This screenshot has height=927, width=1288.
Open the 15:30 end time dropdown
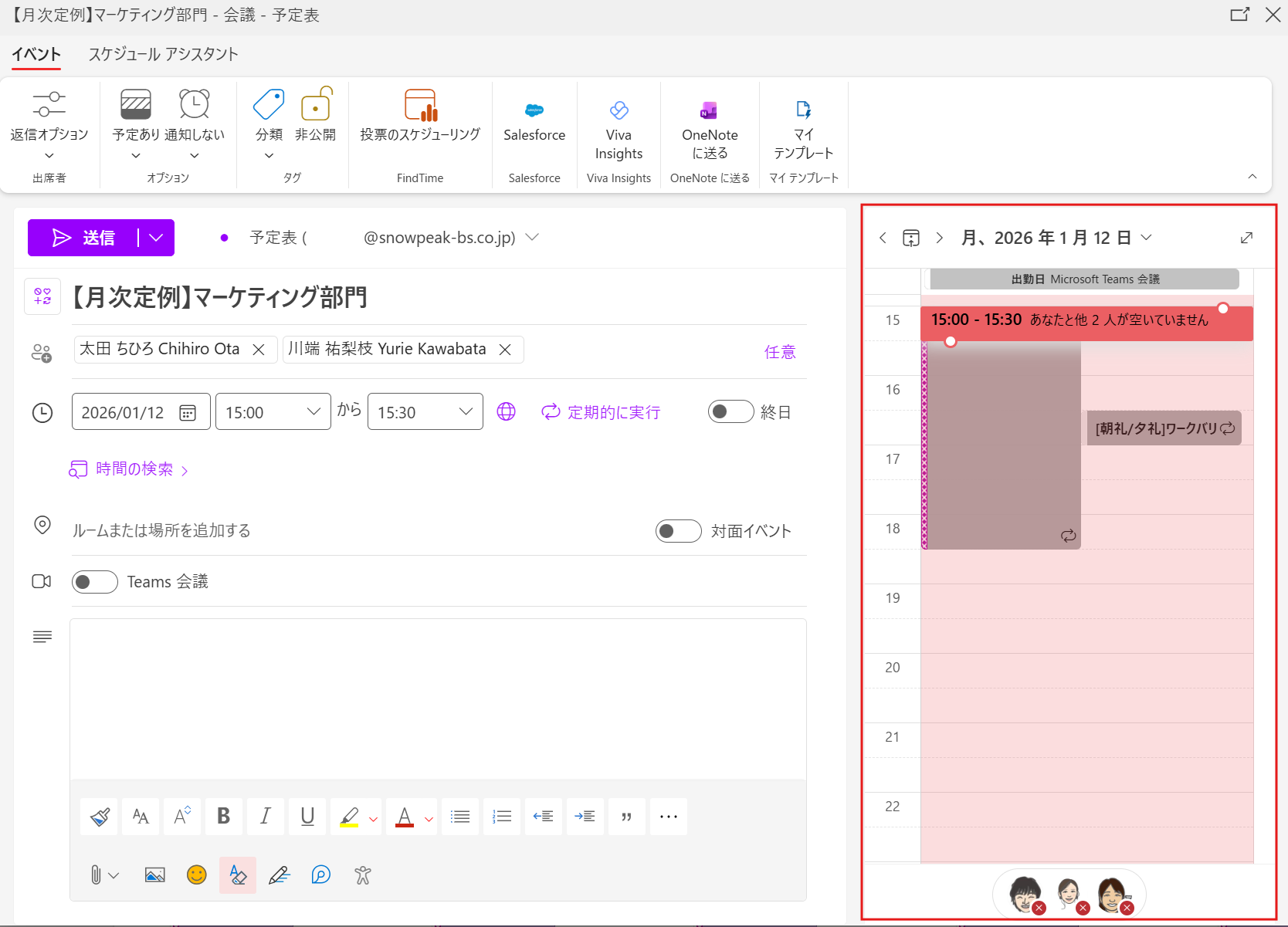coord(465,411)
